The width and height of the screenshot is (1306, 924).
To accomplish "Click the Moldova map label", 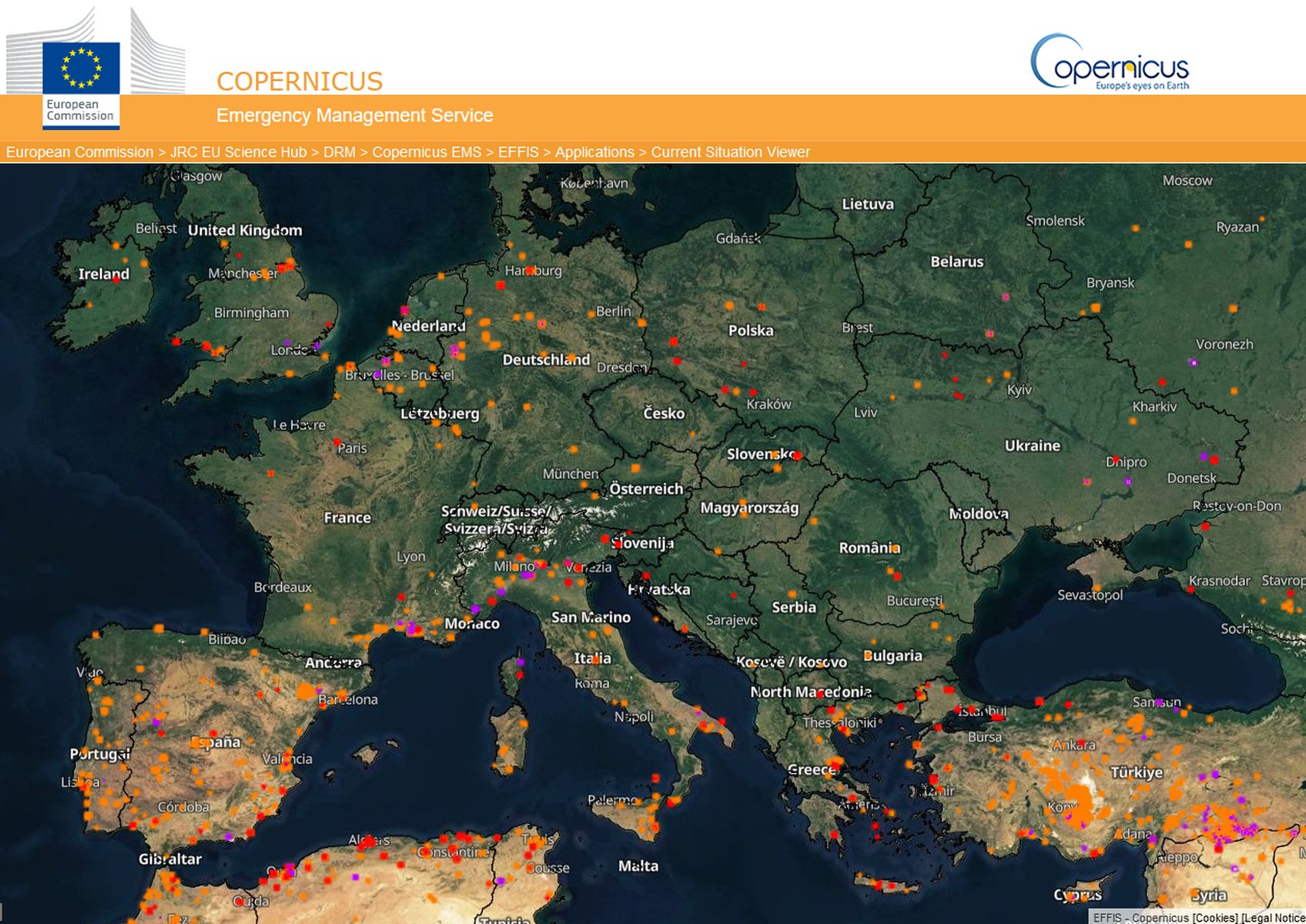I will (979, 514).
